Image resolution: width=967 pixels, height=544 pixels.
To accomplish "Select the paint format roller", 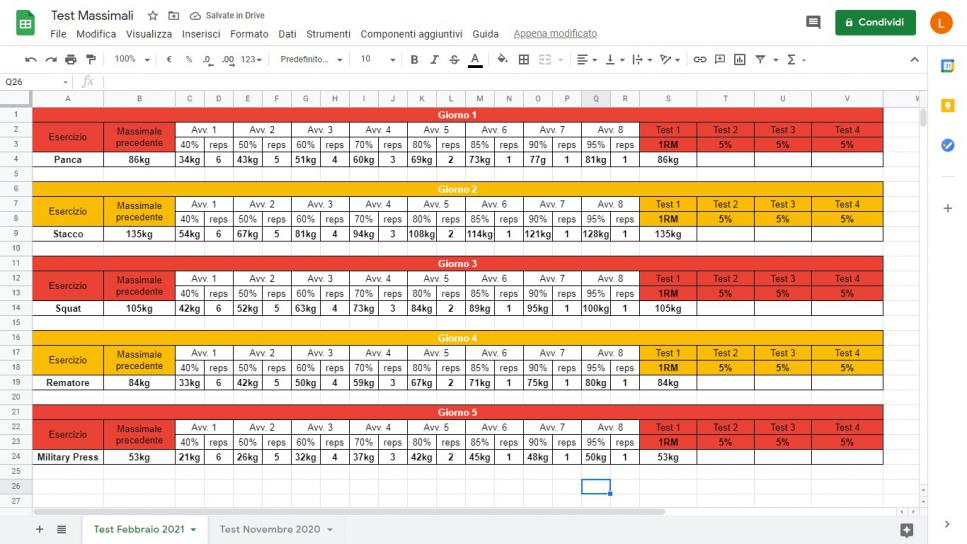I will [91, 60].
